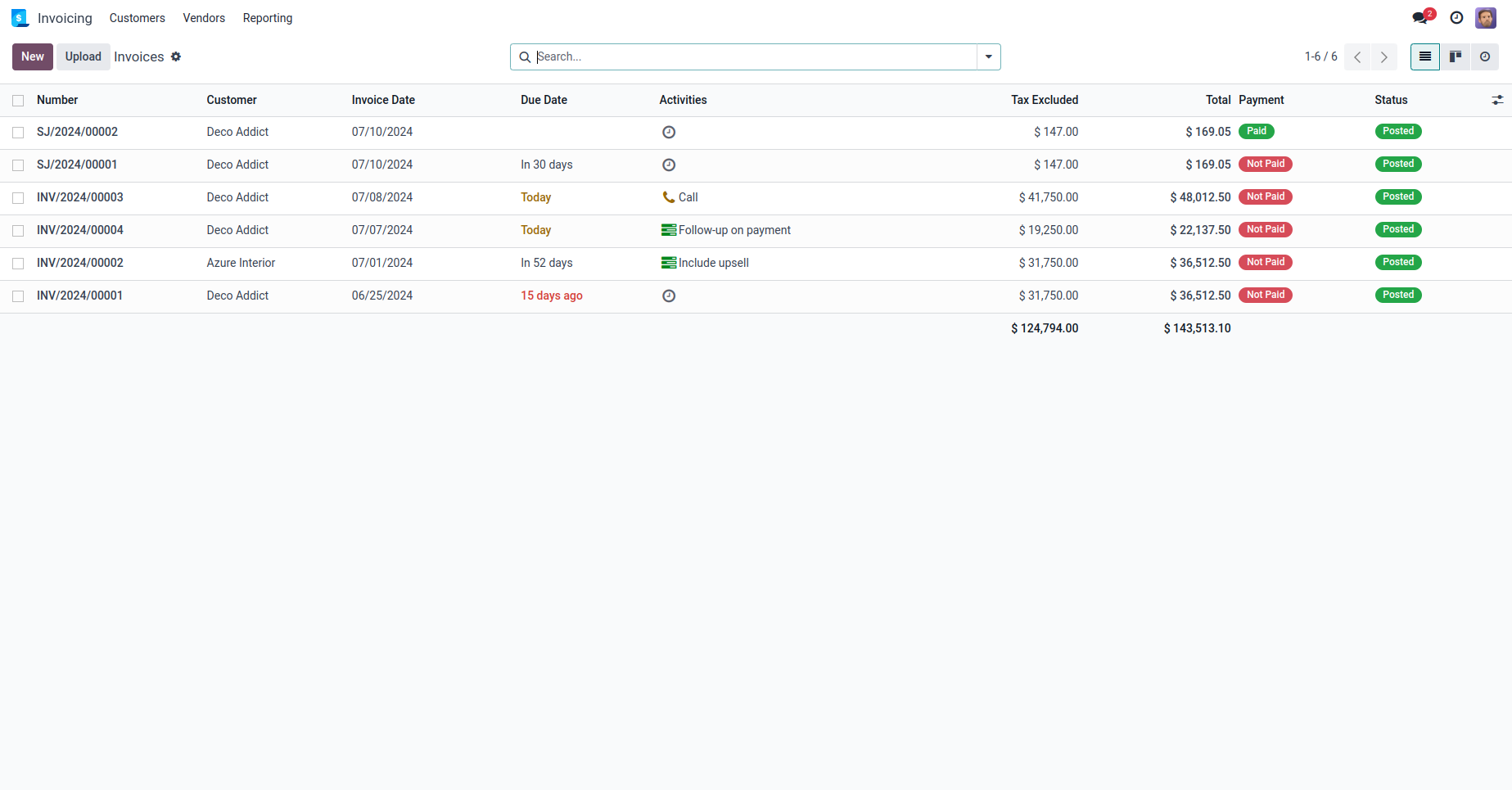Open optional columns settings icon

pyautogui.click(x=1497, y=100)
